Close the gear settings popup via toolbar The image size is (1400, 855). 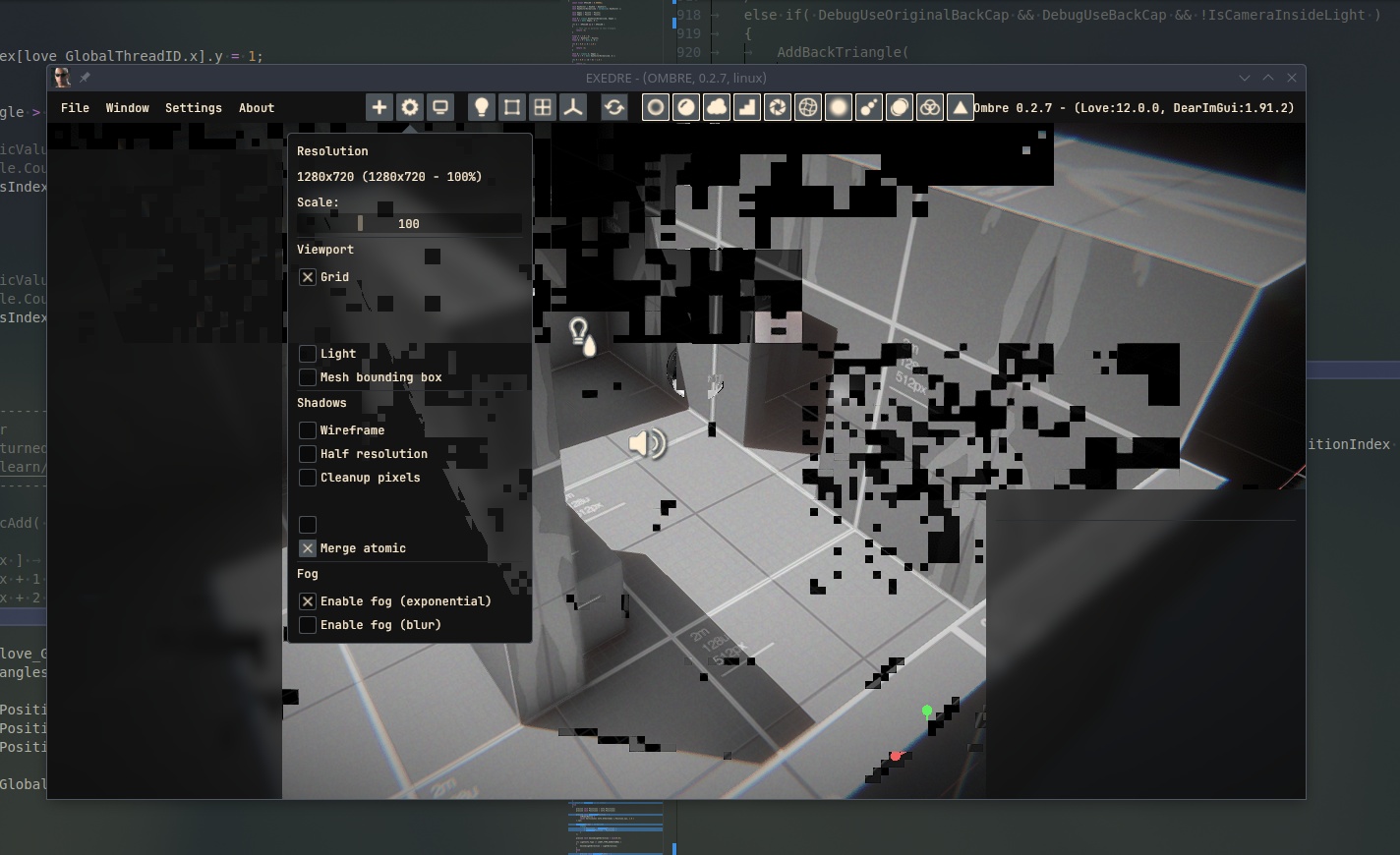tap(410, 108)
